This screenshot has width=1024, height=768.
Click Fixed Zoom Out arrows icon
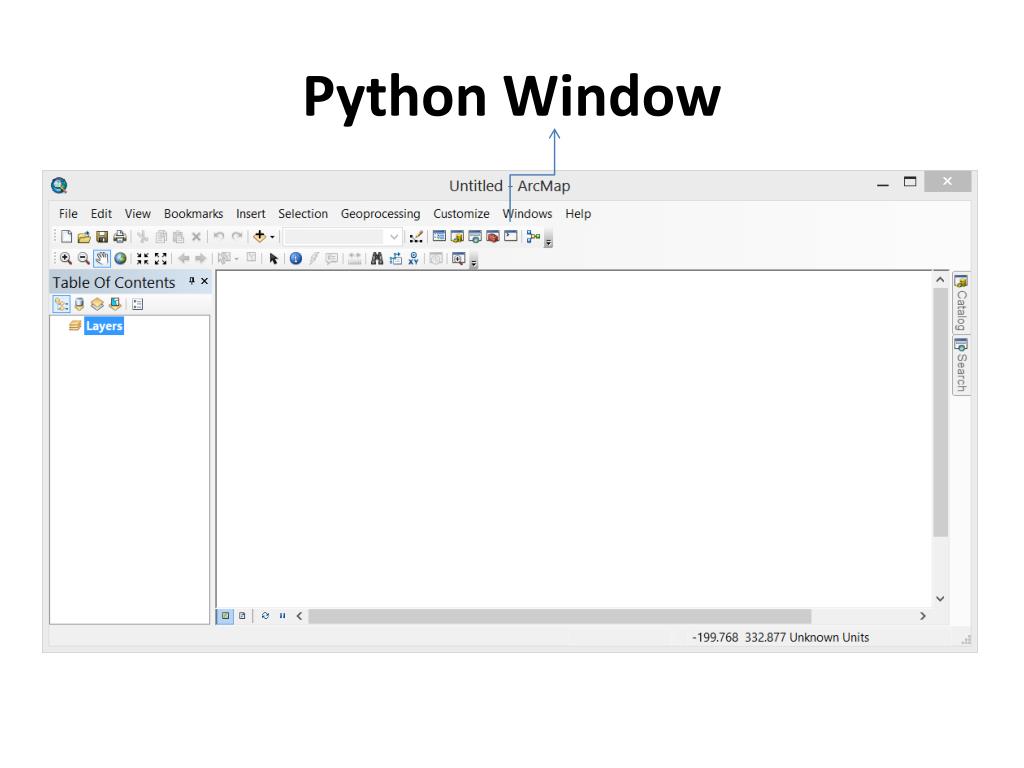161,259
